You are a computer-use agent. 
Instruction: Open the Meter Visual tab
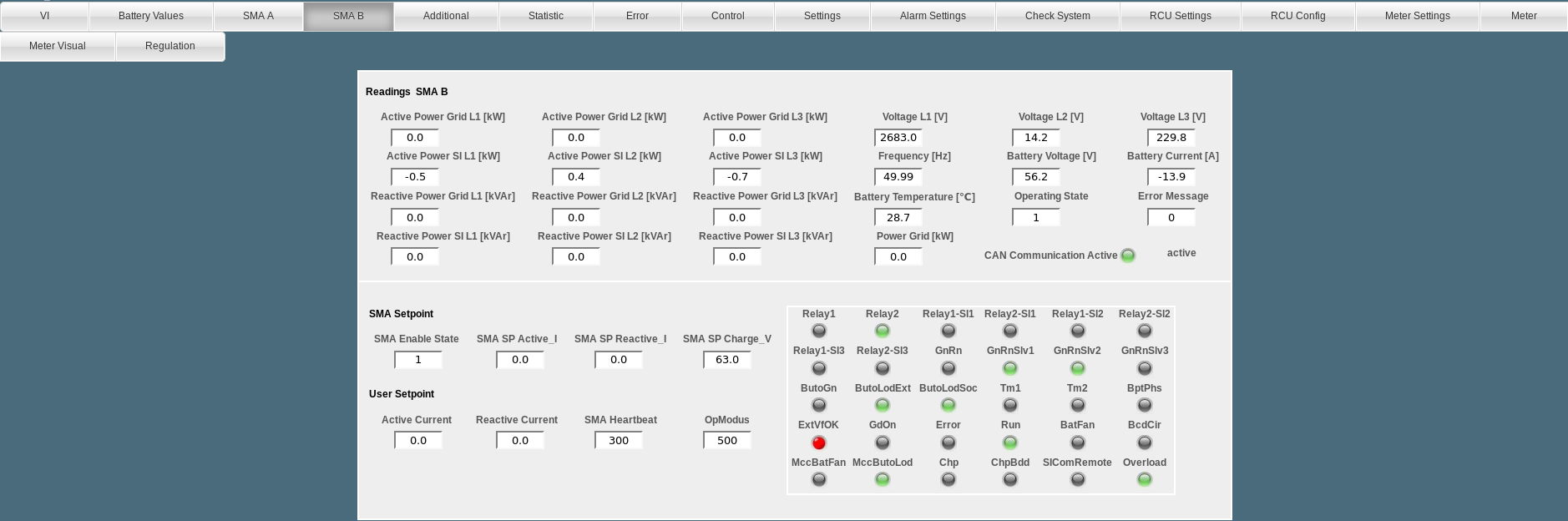point(58,46)
